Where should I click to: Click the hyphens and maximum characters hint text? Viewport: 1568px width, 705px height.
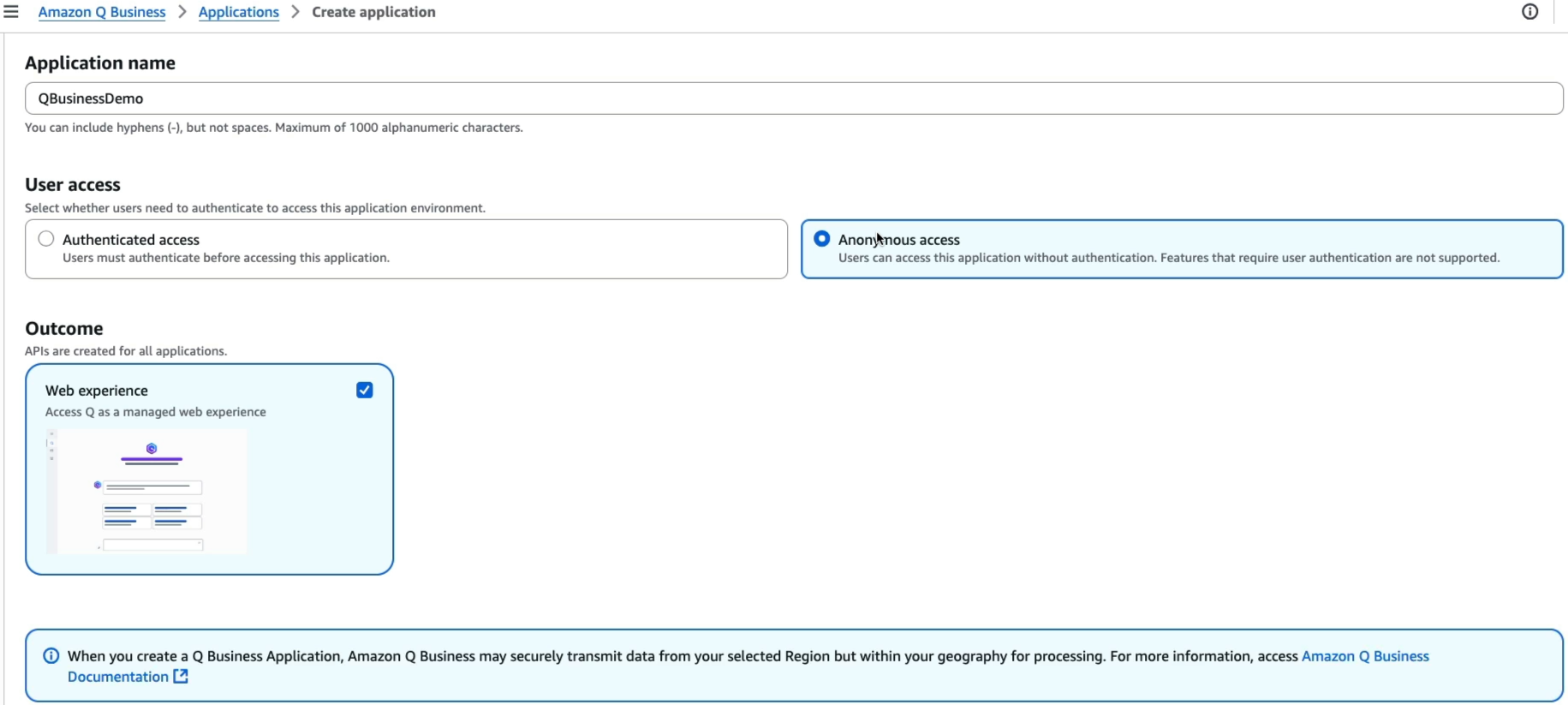[x=274, y=128]
